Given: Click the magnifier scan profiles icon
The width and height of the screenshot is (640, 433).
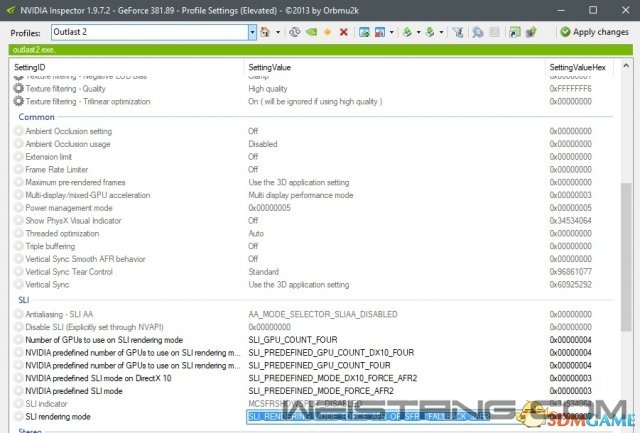Looking at the screenshot, I should click(478, 32).
